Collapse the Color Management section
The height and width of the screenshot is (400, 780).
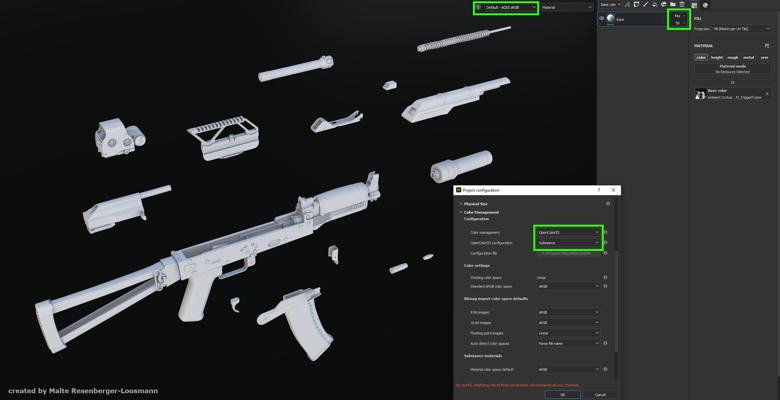tap(461, 212)
